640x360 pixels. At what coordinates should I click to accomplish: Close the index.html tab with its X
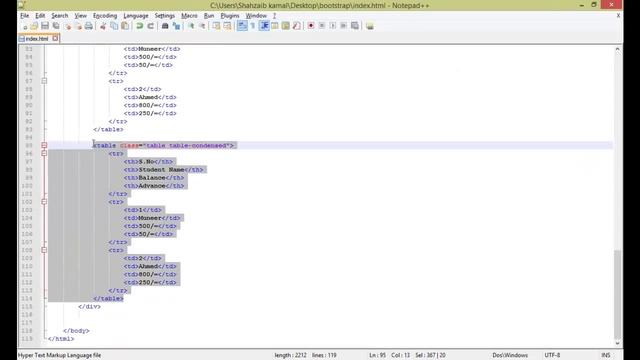pos(56,38)
